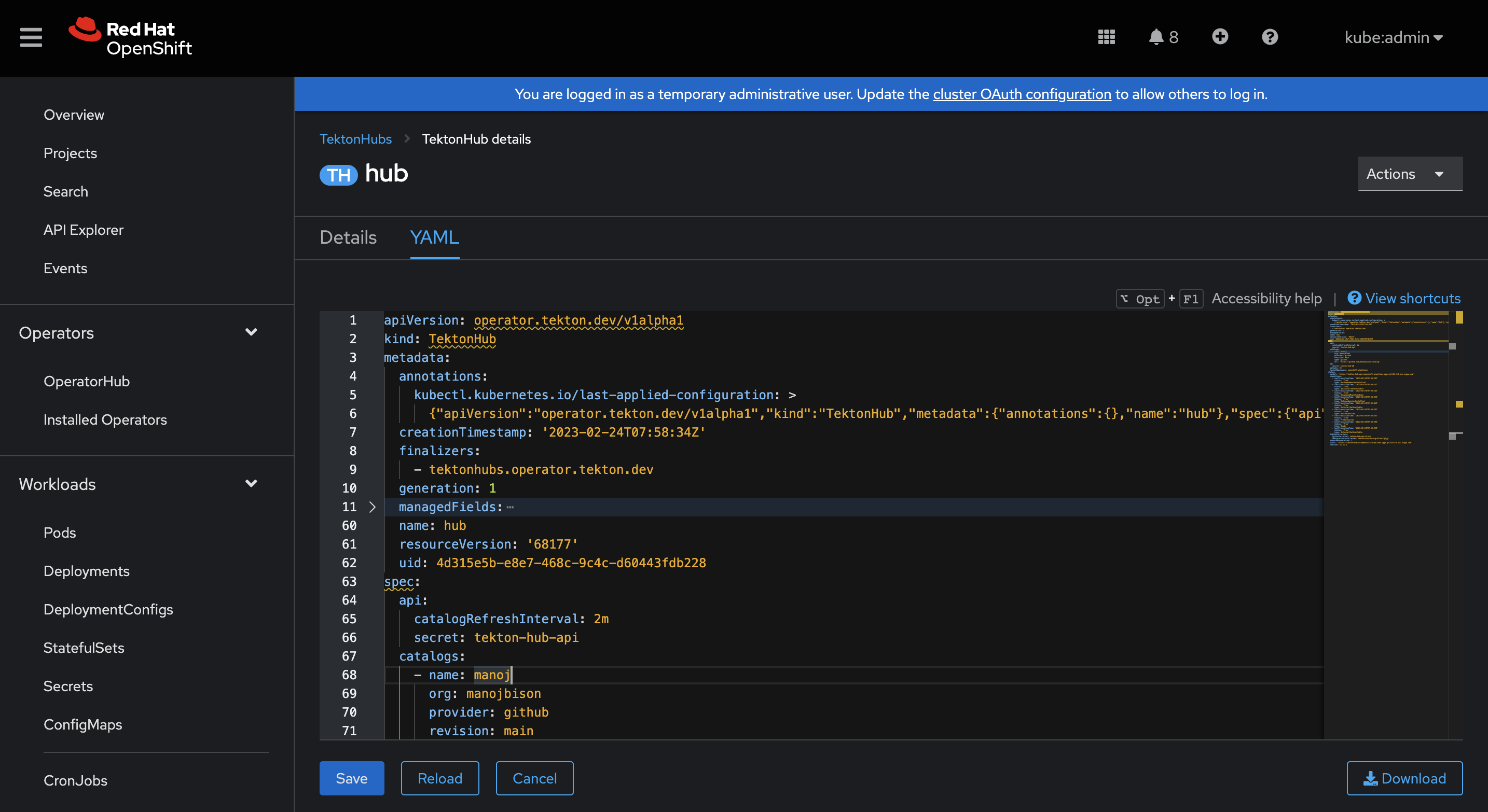
Task: Expand managedFields on line 11
Action: pos(373,507)
